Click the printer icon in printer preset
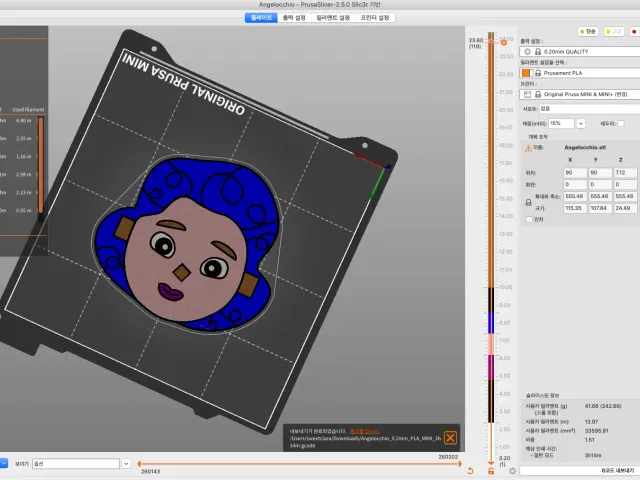Viewport: 640px width, 480px height. (527, 94)
